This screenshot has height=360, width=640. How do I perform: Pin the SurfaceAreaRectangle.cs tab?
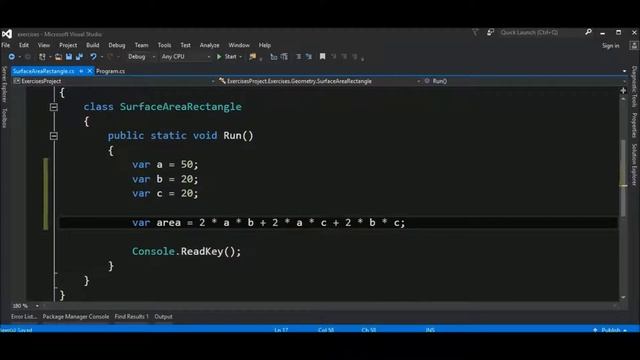81,71
